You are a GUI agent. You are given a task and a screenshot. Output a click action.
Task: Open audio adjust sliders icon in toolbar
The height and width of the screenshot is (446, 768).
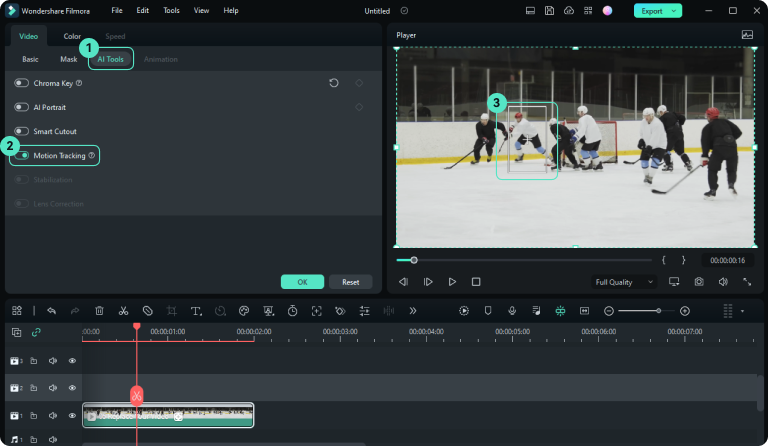(x=364, y=311)
